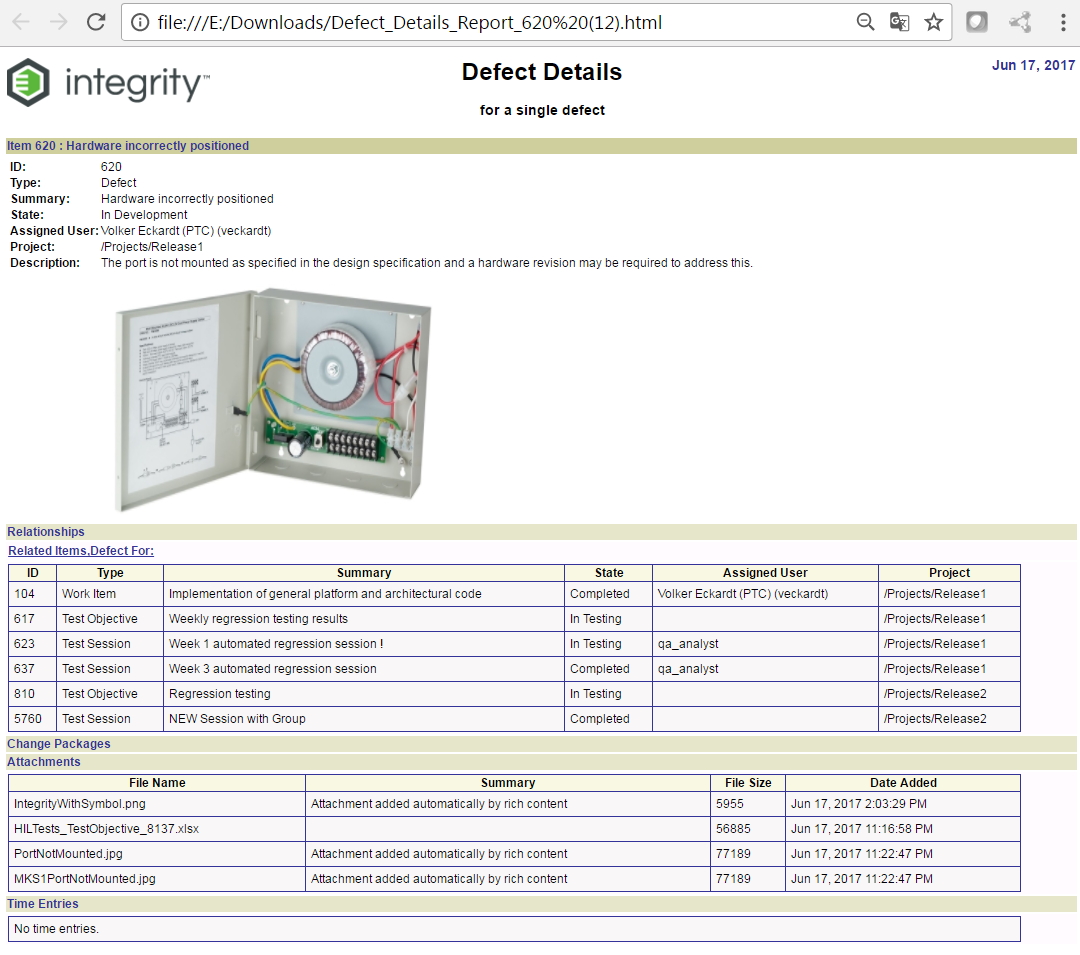Select the ID value '620'
1080x955 pixels.
pyautogui.click(x=111, y=167)
